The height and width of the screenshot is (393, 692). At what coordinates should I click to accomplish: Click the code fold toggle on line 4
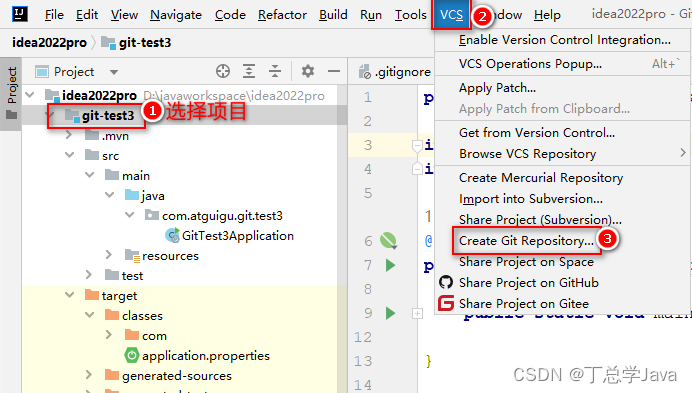coord(417,169)
